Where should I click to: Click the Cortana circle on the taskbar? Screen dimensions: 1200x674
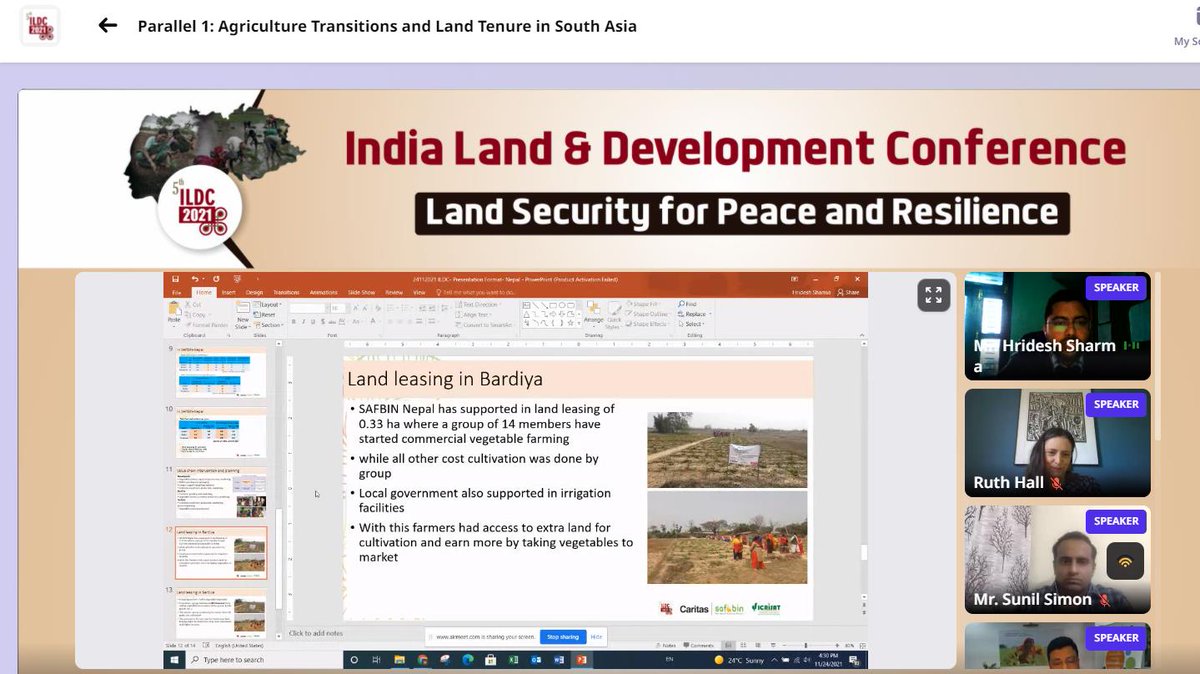pos(354,660)
